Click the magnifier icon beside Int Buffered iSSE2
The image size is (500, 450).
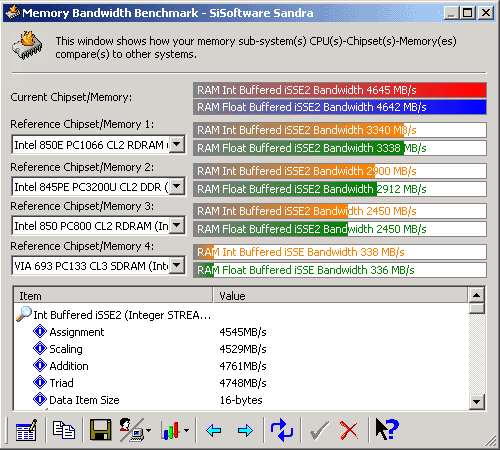pos(24,314)
